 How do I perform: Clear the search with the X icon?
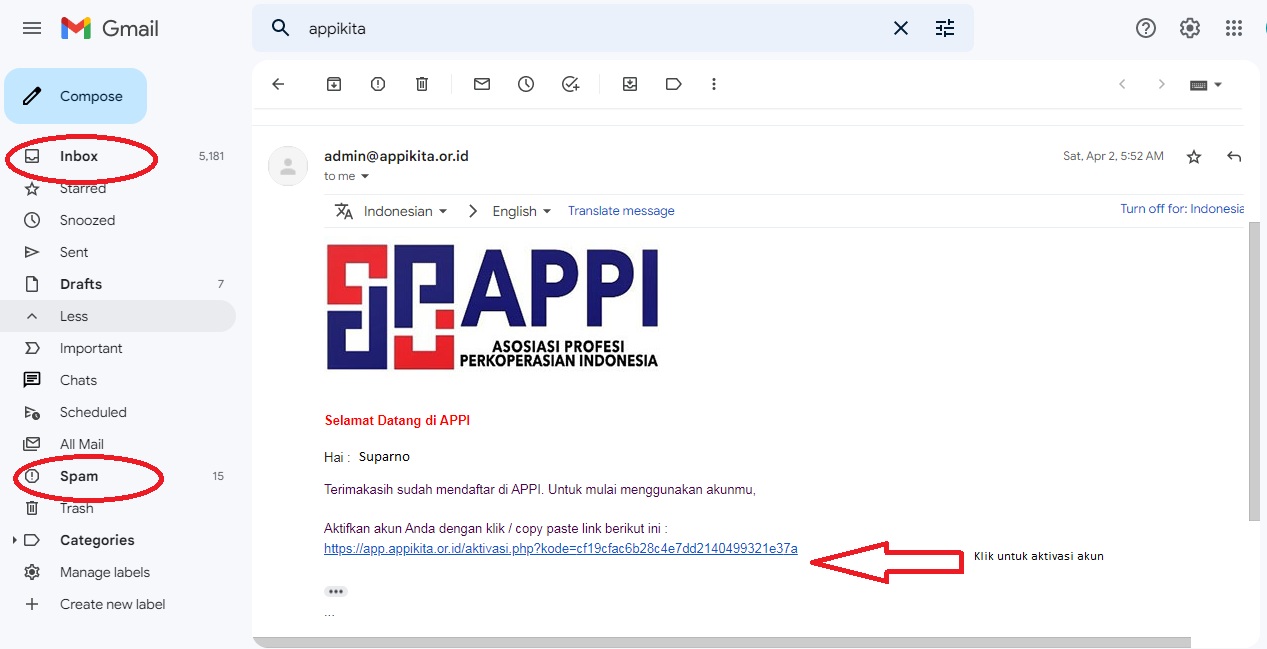pyautogui.click(x=901, y=28)
